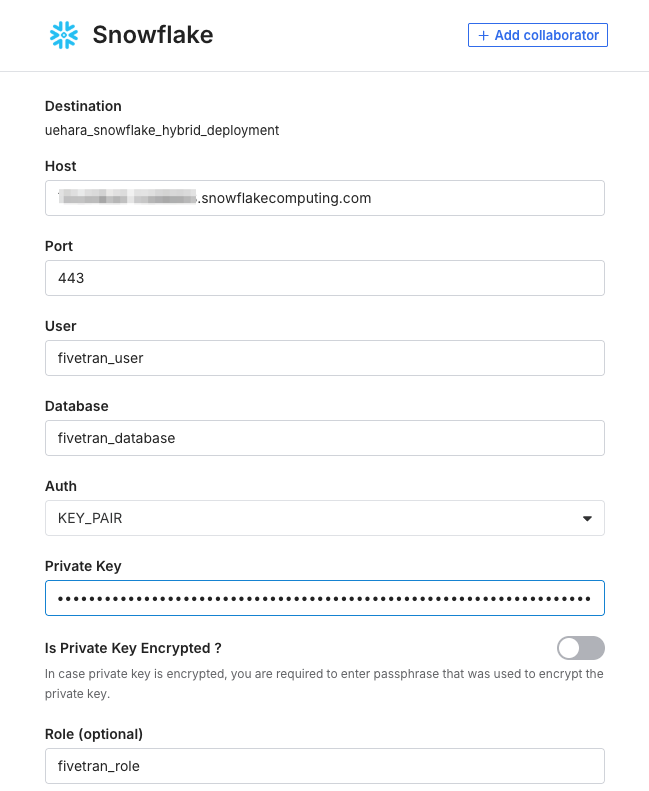Viewport: 649px width, 791px height.
Task: Focus the Port field showing 443
Action: click(x=324, y=278)
